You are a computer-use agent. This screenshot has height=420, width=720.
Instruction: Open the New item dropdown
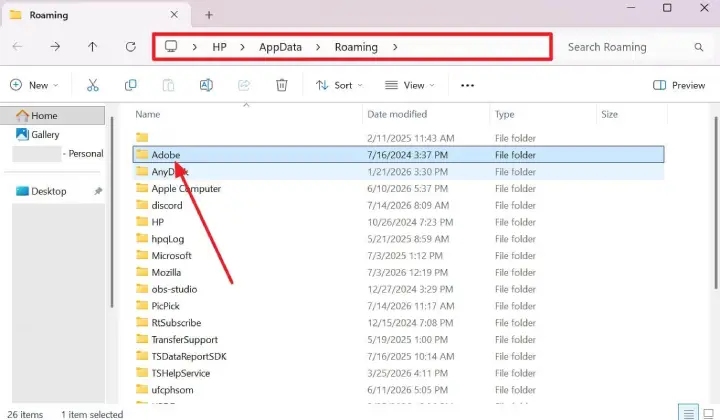coord(35,85)
